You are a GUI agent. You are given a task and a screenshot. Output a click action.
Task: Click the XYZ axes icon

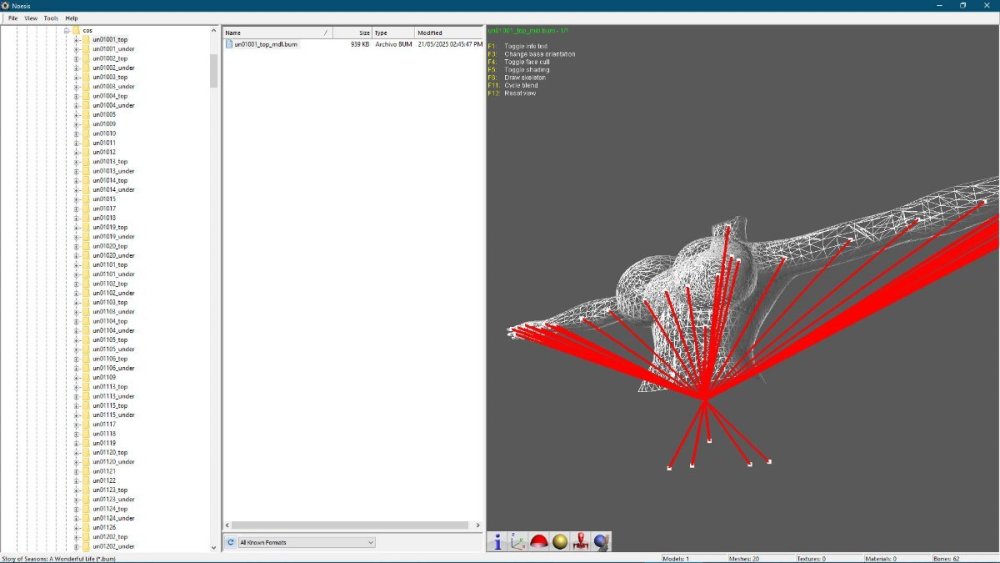[x=518, y=541]
